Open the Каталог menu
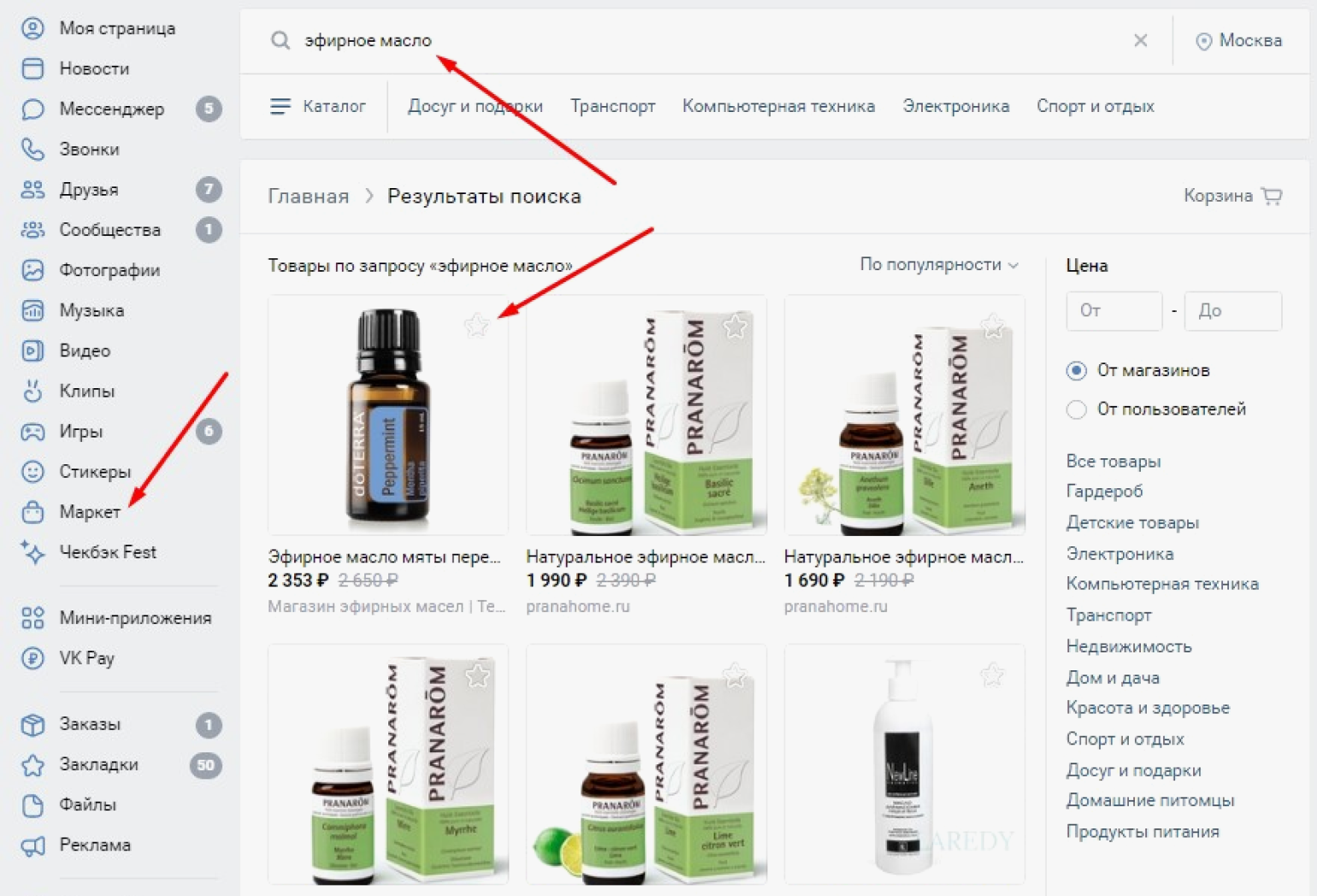Image resolution: width=1317 pixels, height=896 pixels. (x=317, y=106)
